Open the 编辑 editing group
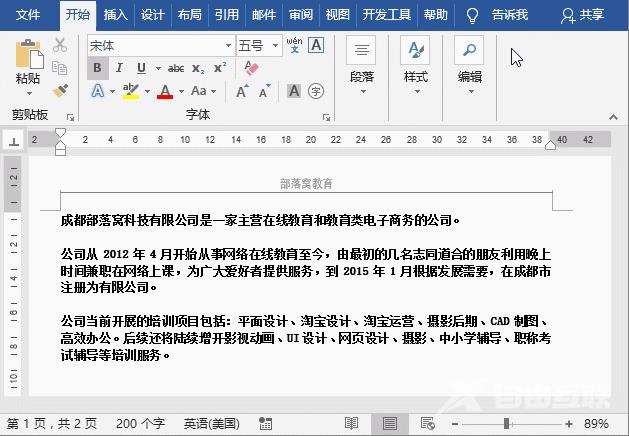This screenshot has height=436, width=629. click(469, 65)
